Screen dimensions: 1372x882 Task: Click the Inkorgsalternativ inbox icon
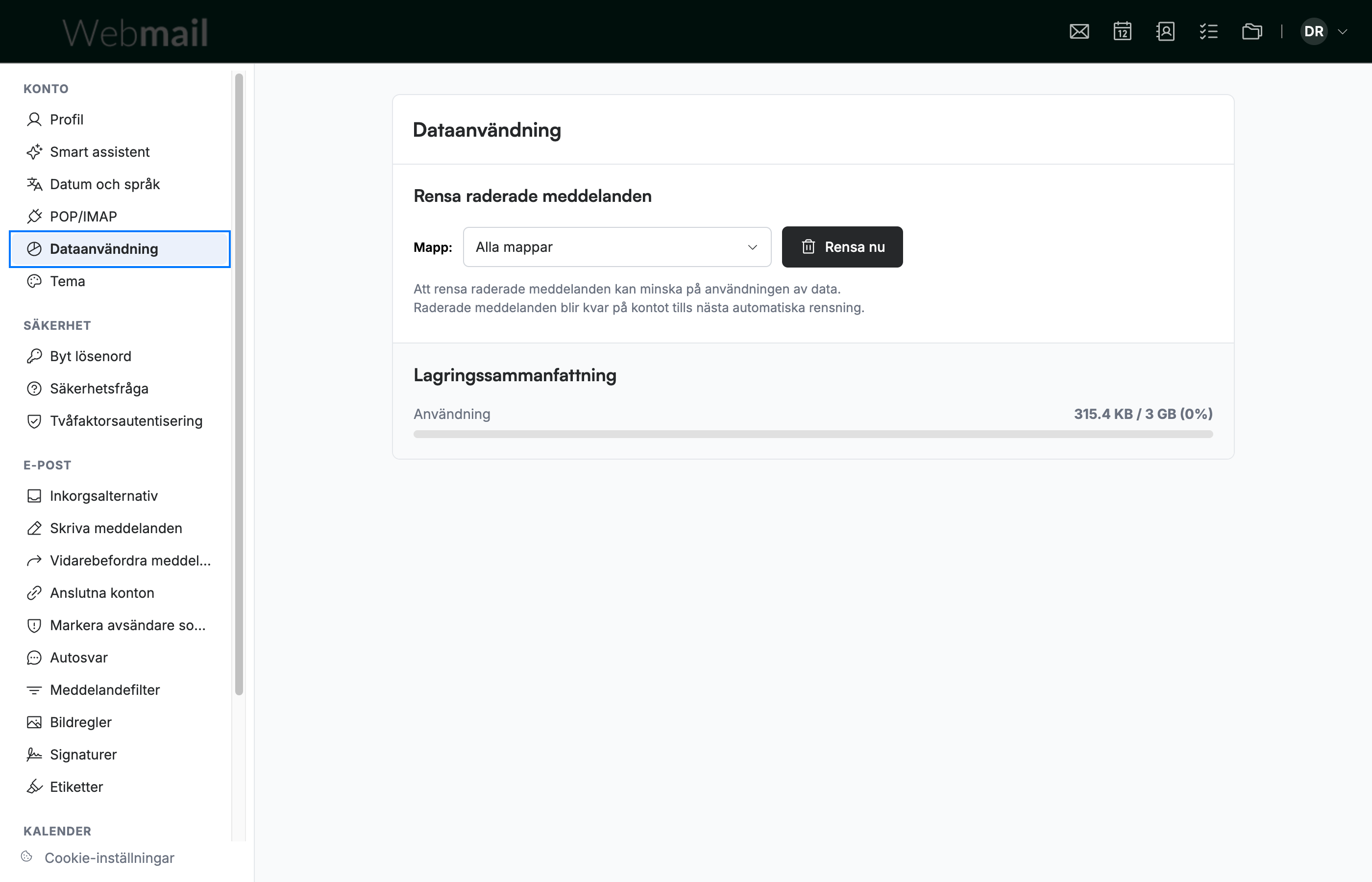34,496
